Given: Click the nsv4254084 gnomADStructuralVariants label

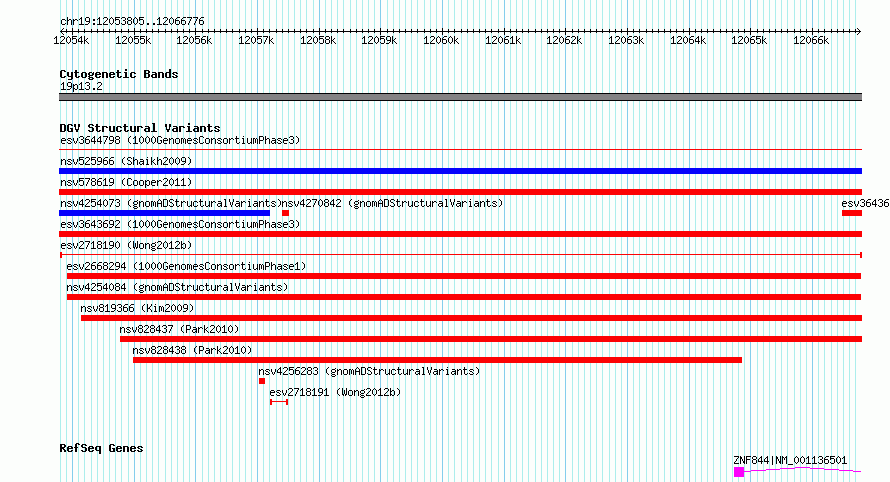Looking at the screenshot, I should tap(177, 287).
